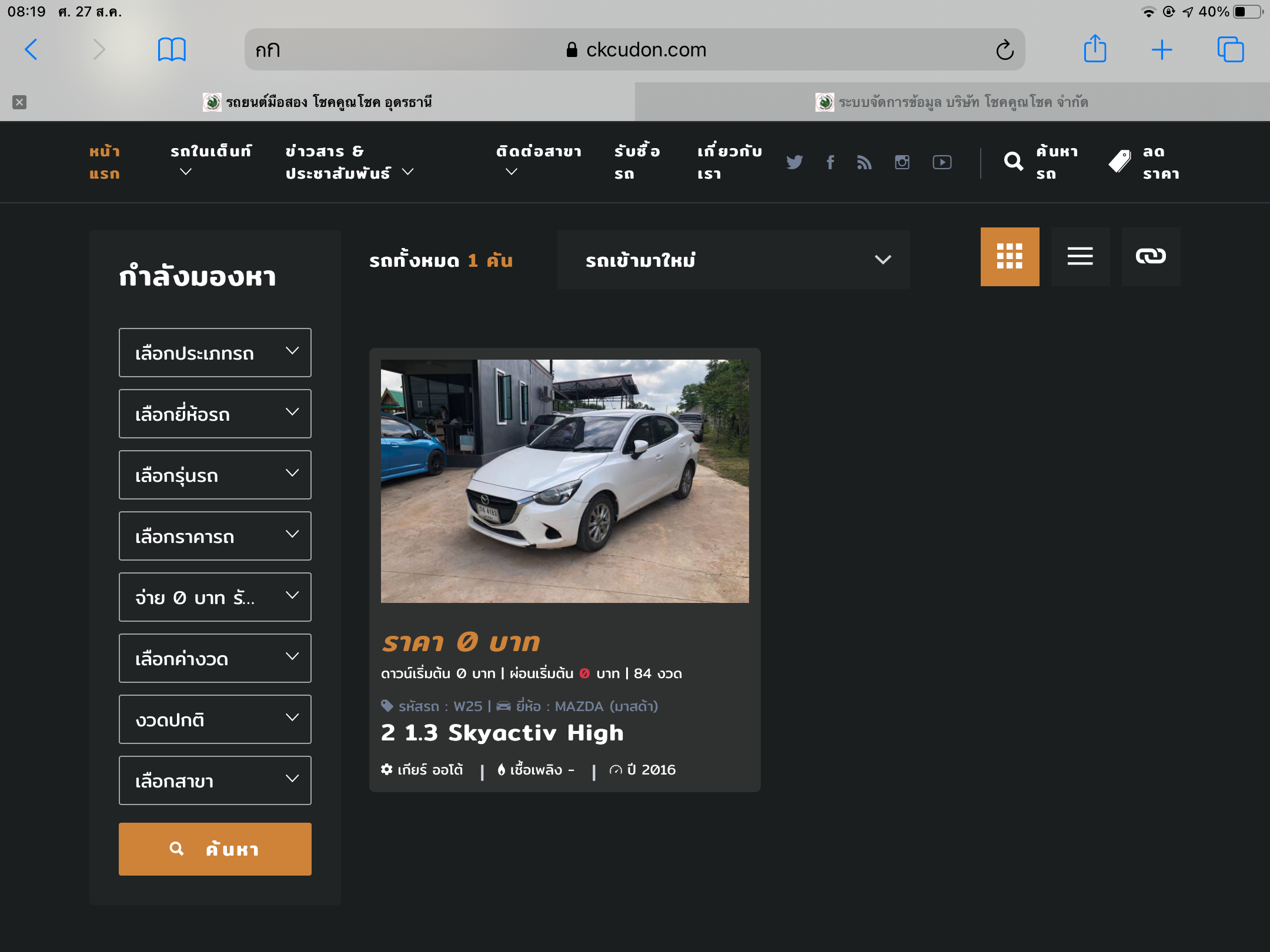Open the Instagram icon link
Image resolution: width=1270 pixels, height=952 pixels.
902,162
